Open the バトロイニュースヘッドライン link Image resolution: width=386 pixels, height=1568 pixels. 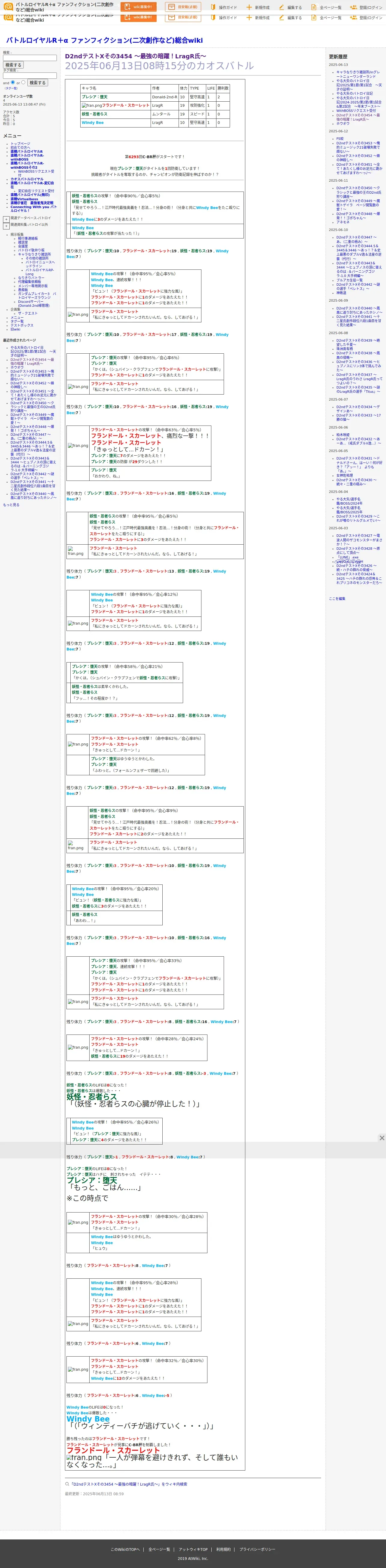tap(40, 264)
